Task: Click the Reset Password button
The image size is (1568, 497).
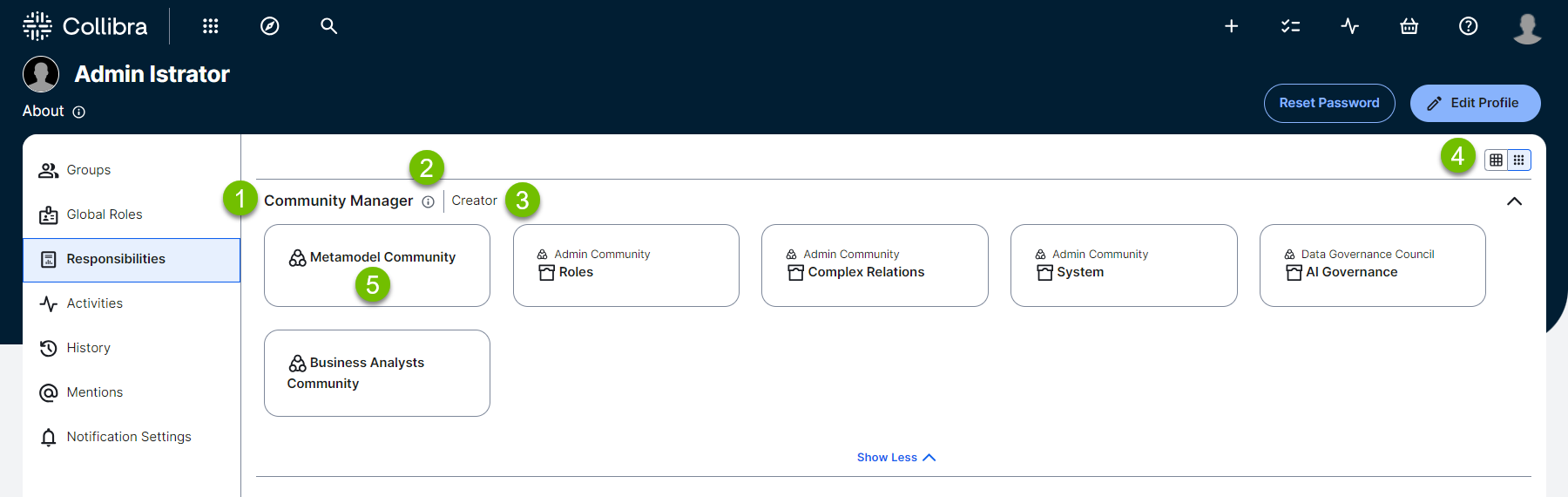Action: 1328,103
